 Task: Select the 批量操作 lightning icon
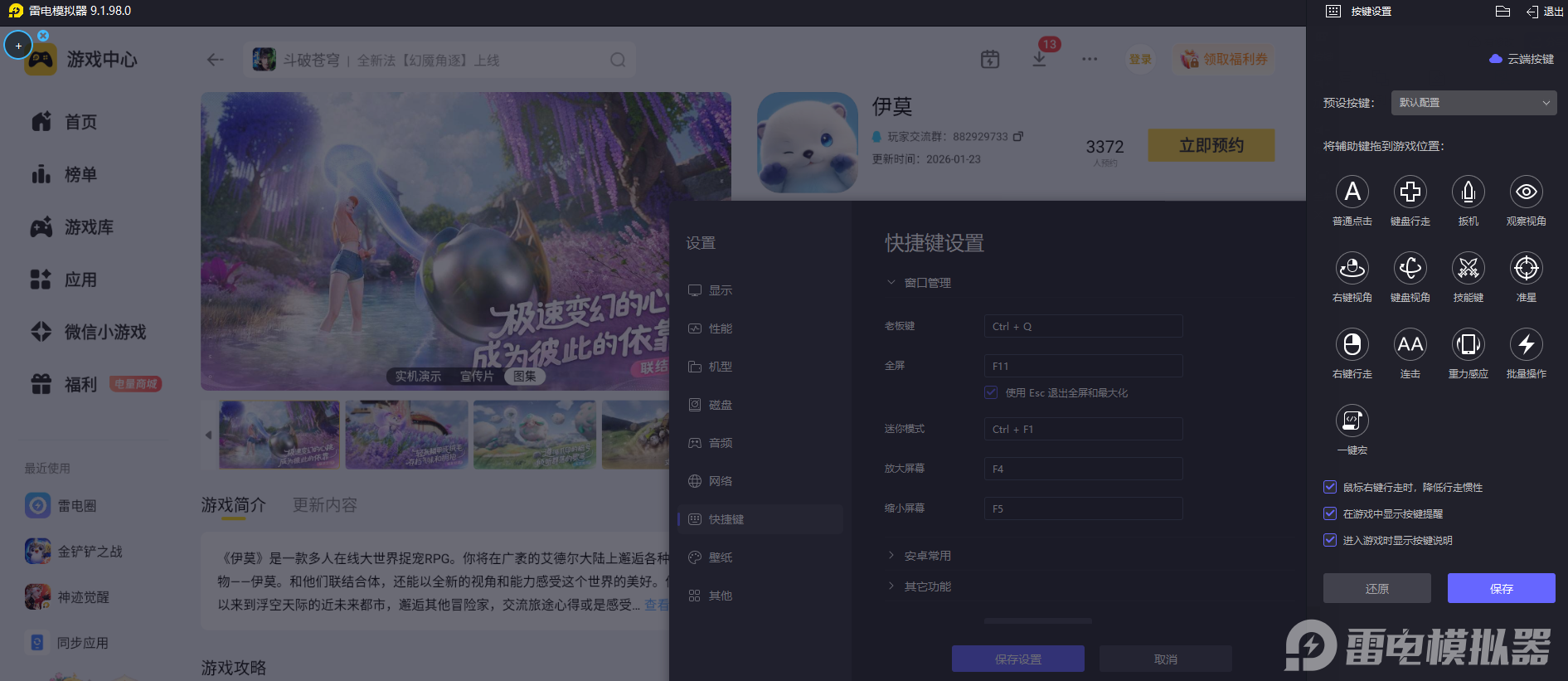[x=1527, y=344]
